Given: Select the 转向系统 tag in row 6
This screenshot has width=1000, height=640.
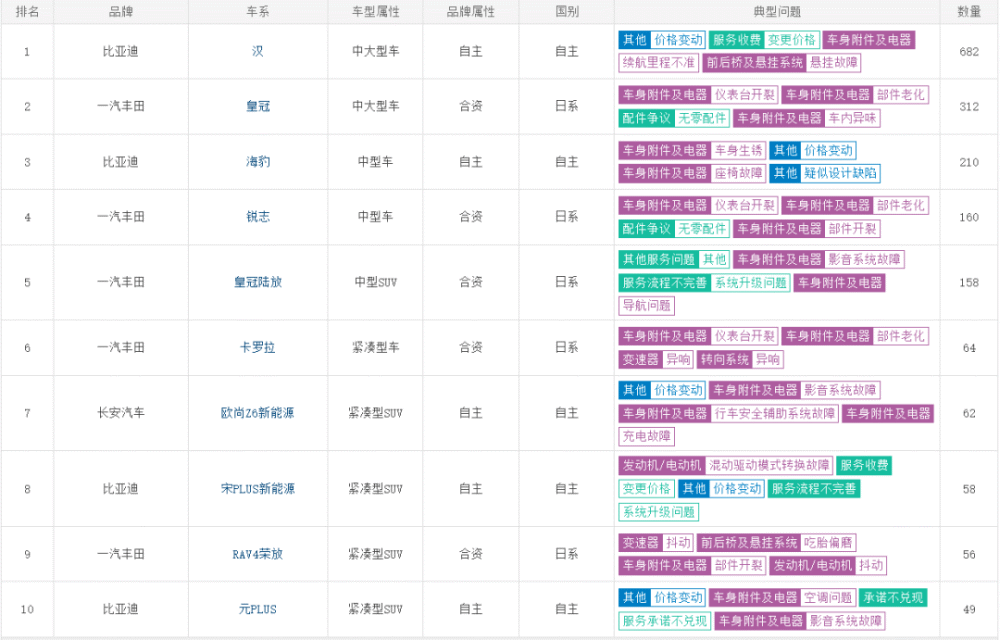Looking at the screenshot, I should [724, 360].
